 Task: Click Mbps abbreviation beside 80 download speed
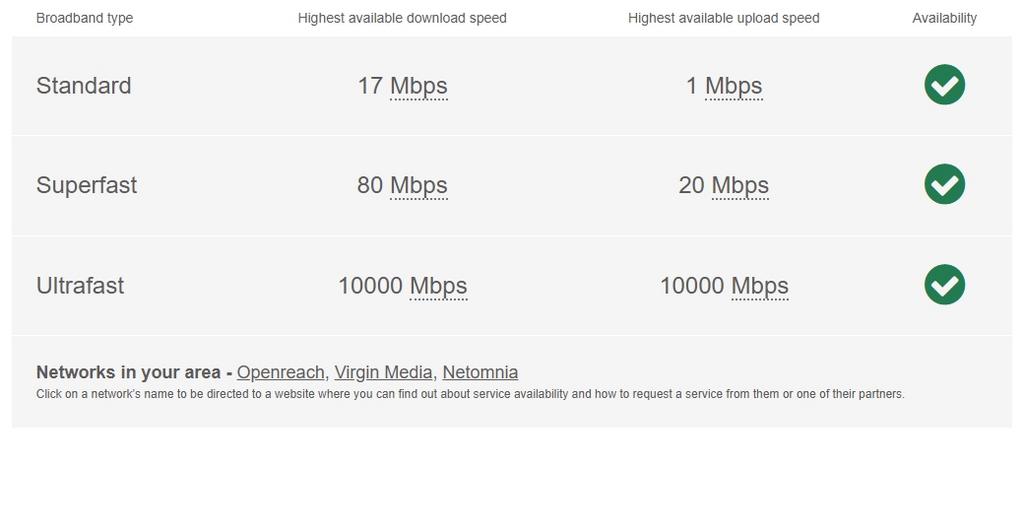click(419, 185)
